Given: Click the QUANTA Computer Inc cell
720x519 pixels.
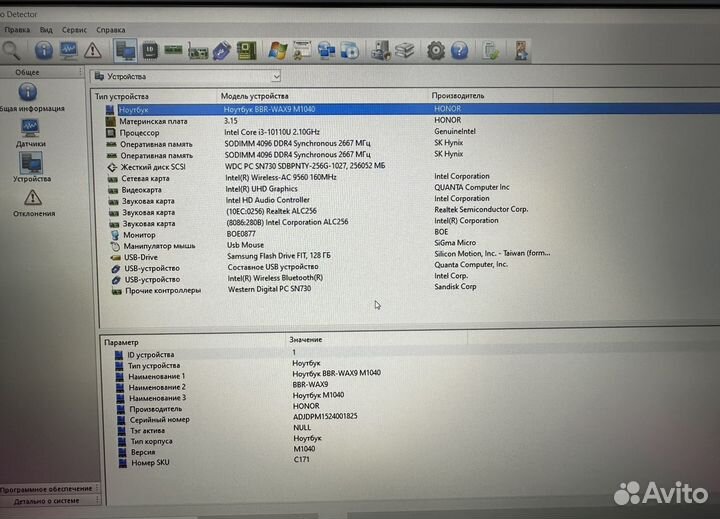Looking at the screenshot, I should click(472, 187).
